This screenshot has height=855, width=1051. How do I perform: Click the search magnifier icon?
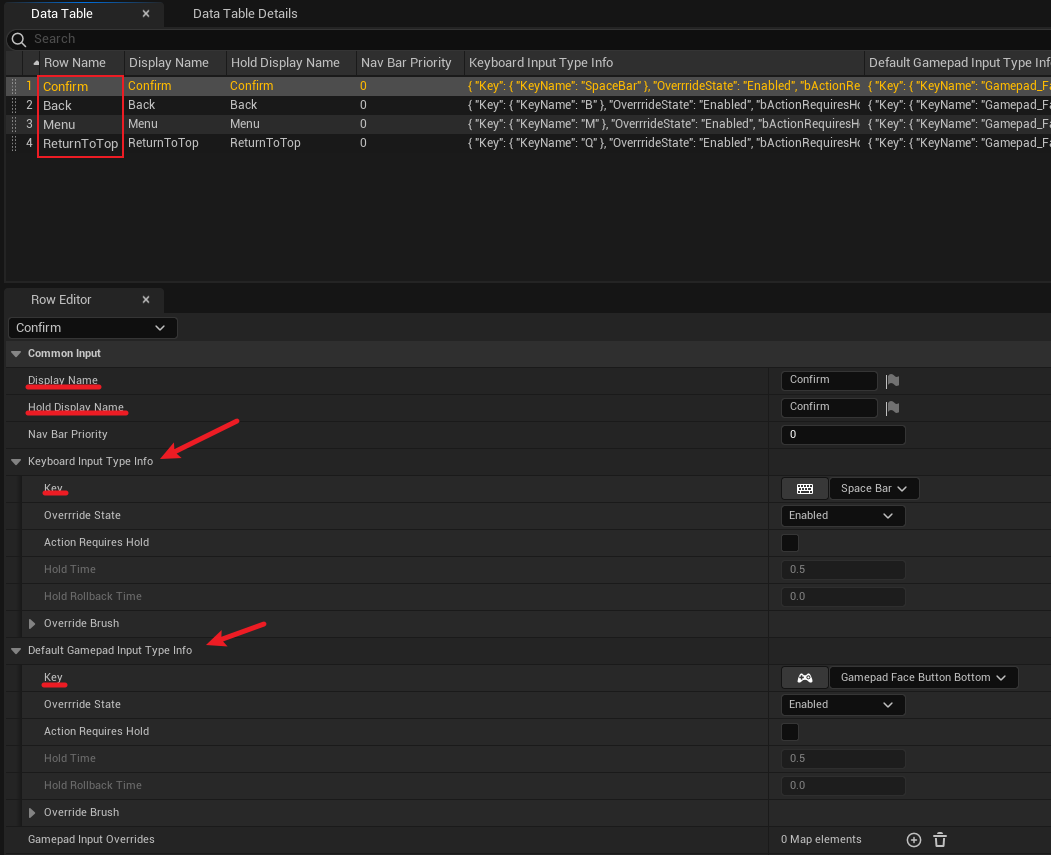[x=19, y=40]
